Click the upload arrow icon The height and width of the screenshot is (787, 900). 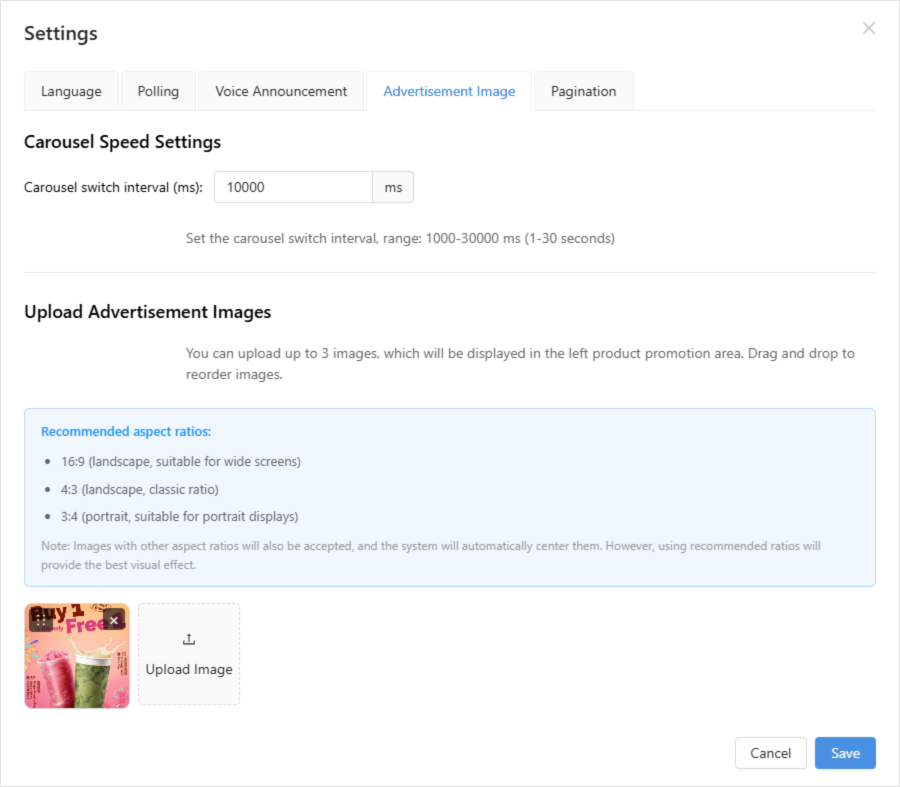point(189,640)
